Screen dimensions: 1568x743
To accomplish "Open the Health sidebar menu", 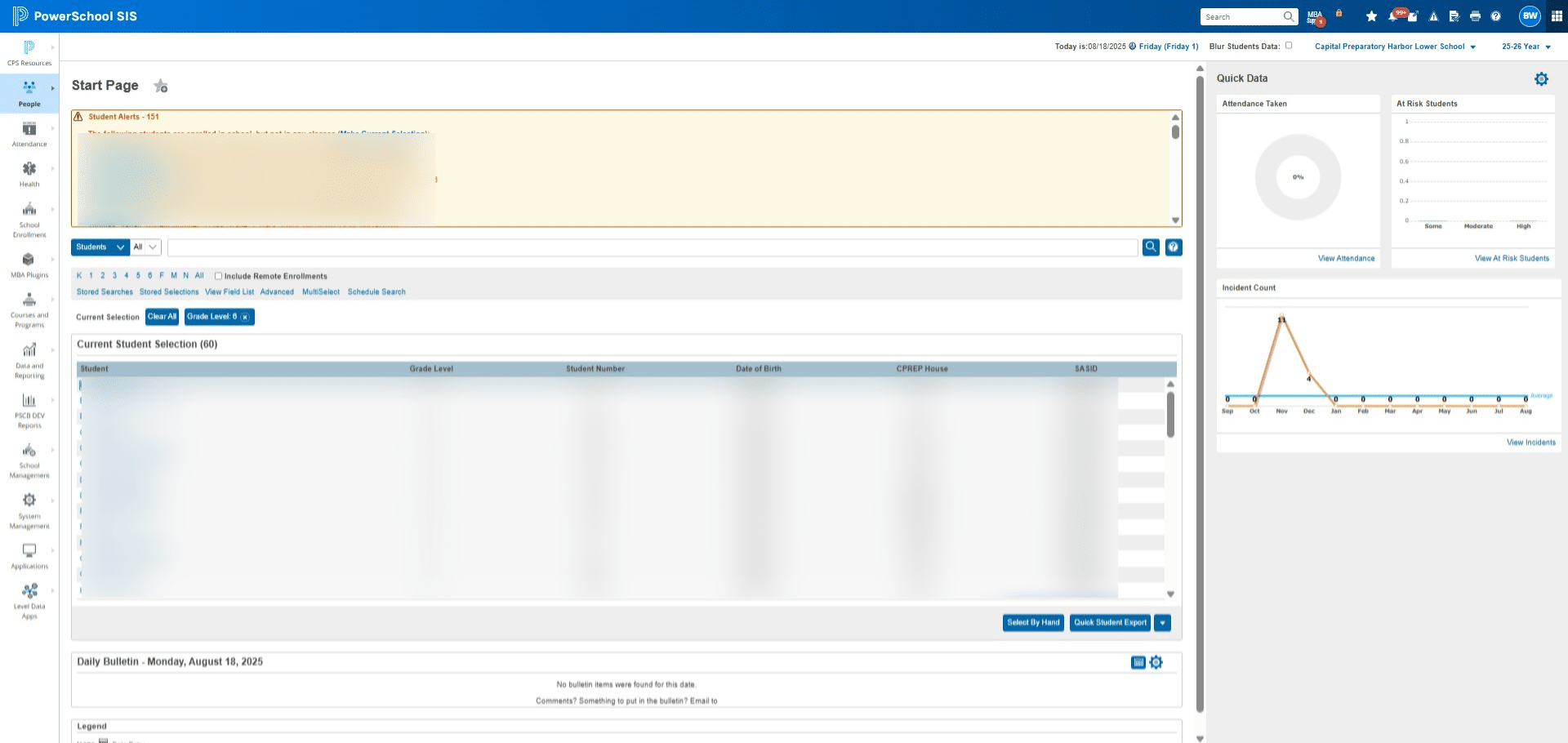I will point(29,175).
